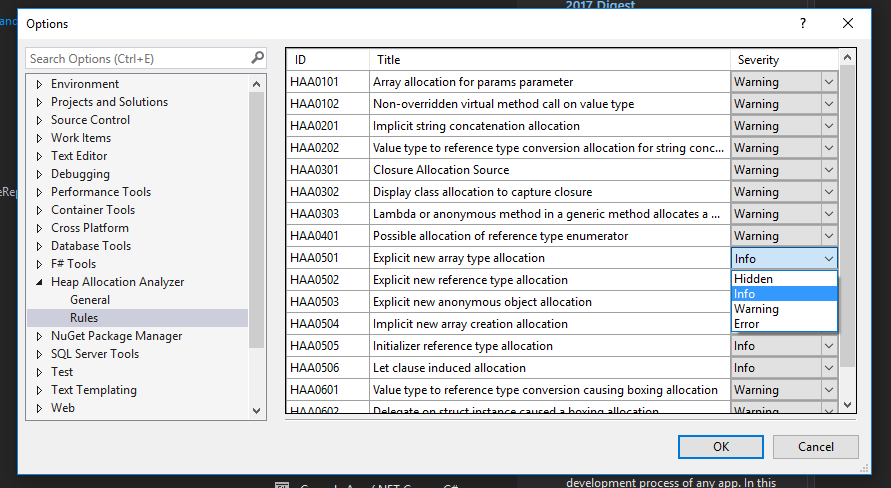
Task: Select the Web tree item
Action: (63, 408)
